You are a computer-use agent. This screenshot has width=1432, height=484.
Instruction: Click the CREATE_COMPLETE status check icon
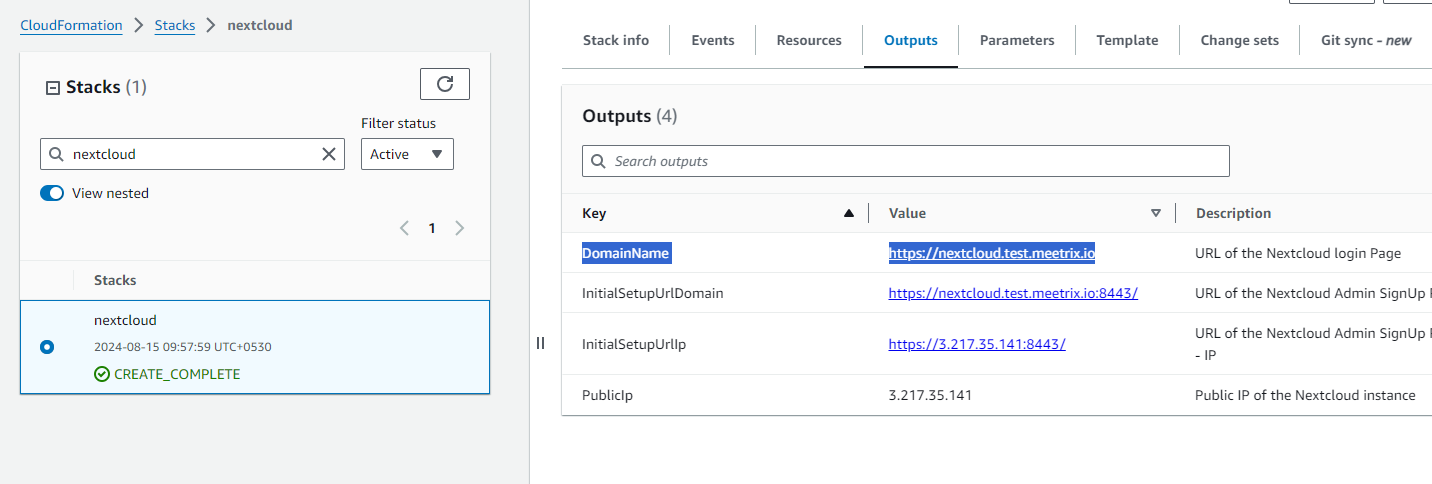pyautogui.click(x=102, y=374)
